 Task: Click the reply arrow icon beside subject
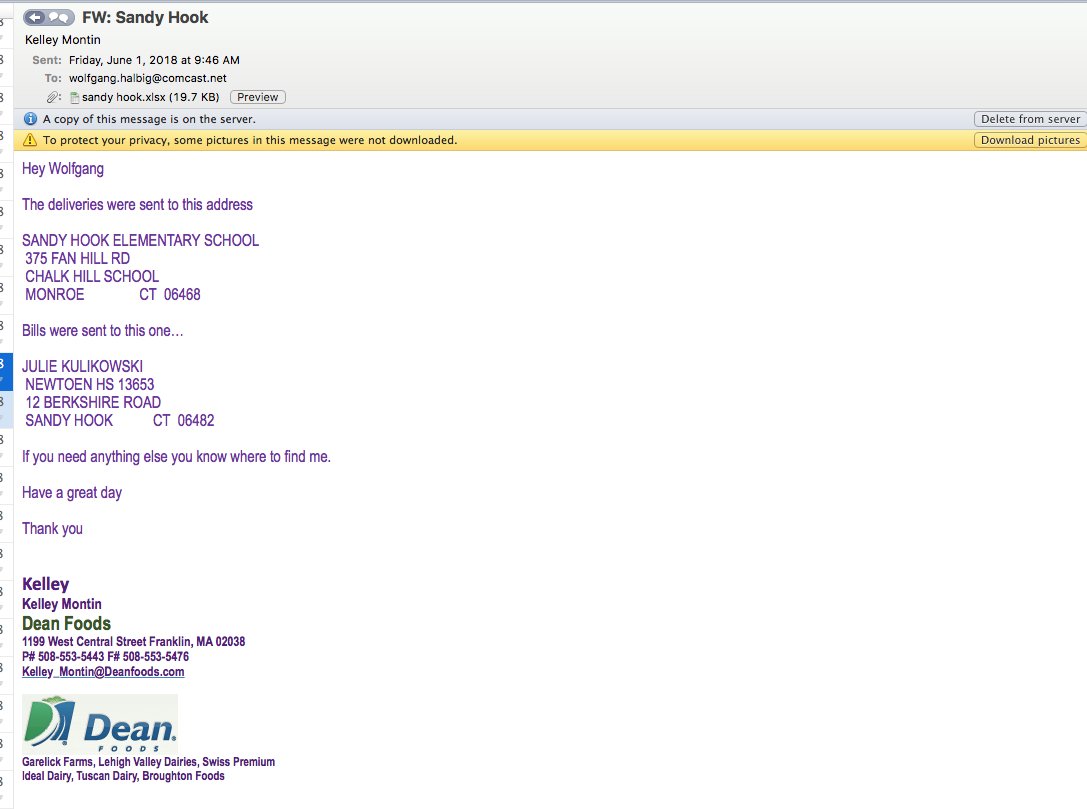point(35,17)
